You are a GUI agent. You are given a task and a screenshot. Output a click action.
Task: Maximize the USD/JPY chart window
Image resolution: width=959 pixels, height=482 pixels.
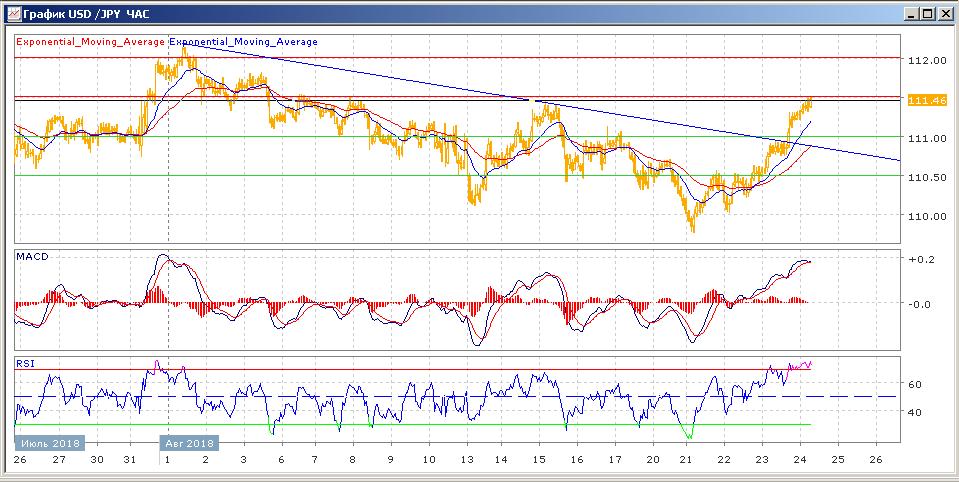point(927,13)
